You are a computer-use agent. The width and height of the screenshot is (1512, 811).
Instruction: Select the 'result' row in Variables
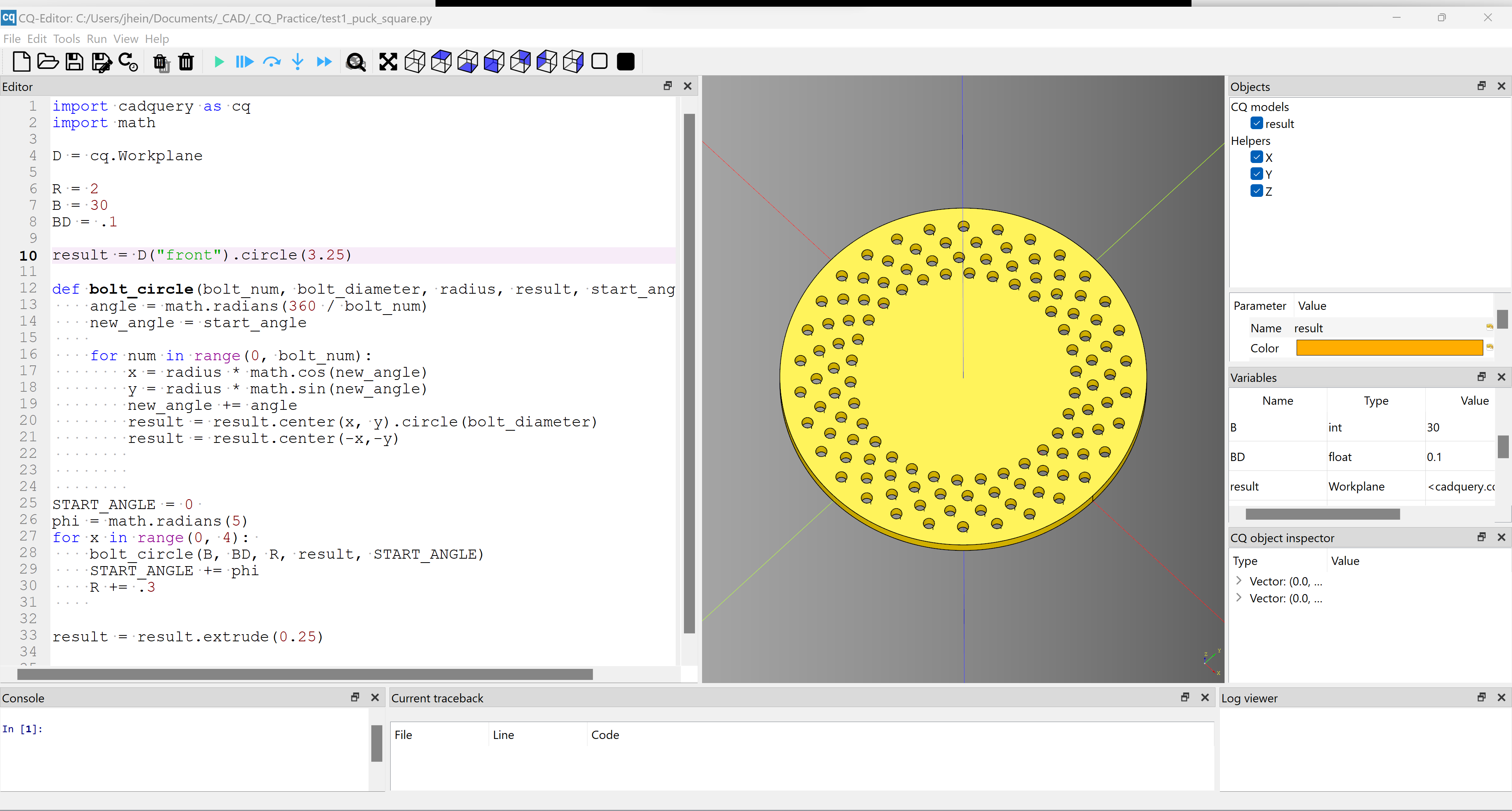tap(1362, 486)
